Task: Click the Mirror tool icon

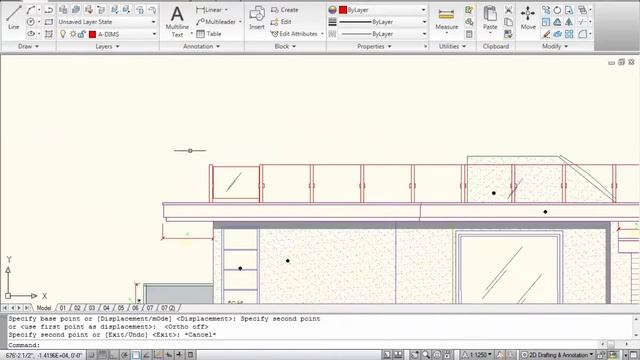Action: [569, 22]
